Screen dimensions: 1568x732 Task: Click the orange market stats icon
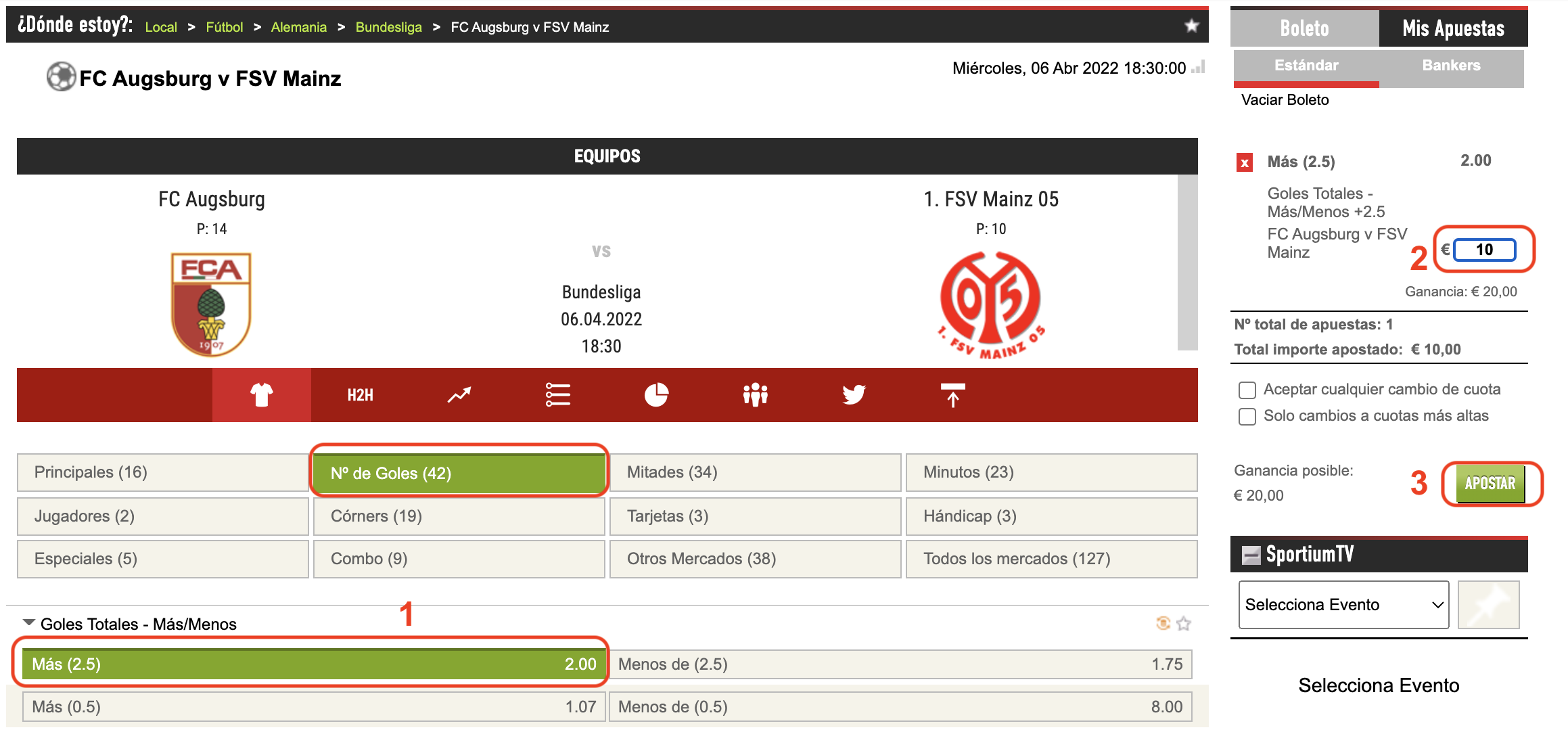click(1163, 623)
